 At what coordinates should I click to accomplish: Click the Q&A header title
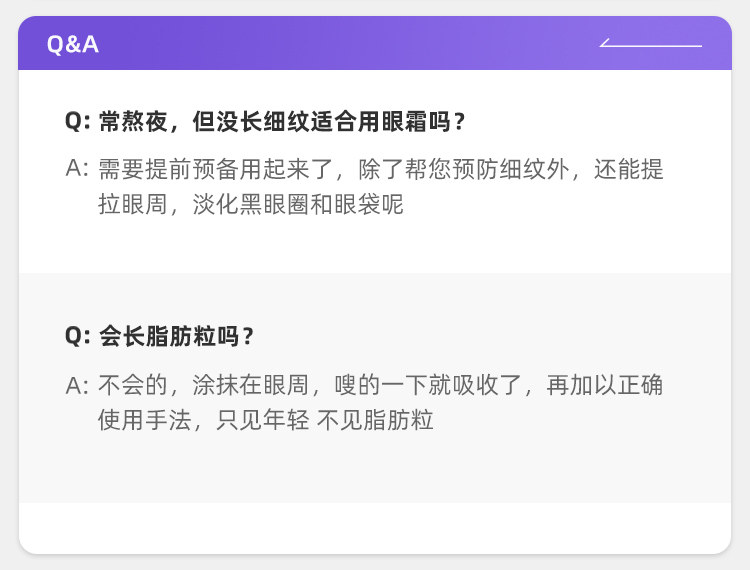coord(73,45)
